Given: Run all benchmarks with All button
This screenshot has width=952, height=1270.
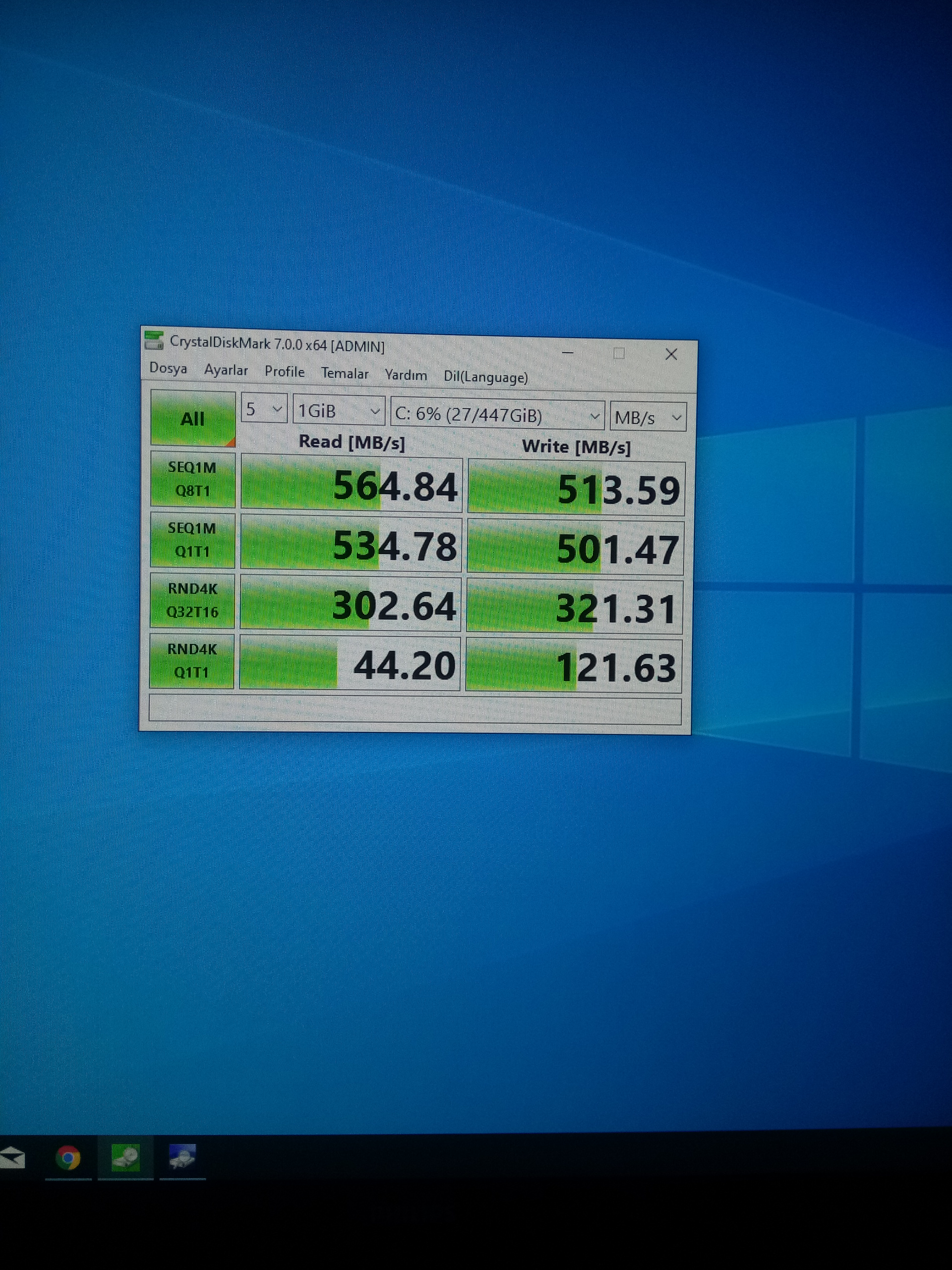Looking at the screenshot, I should 193,419.
